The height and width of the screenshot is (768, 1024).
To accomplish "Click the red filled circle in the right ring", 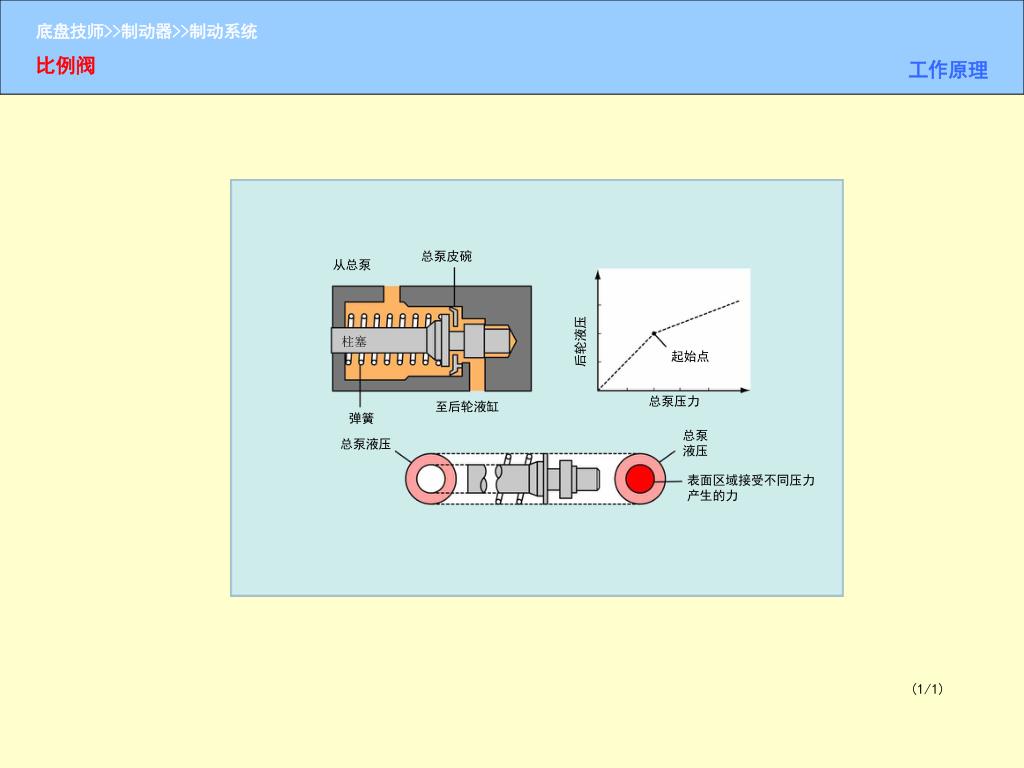I will pos(640,479).
